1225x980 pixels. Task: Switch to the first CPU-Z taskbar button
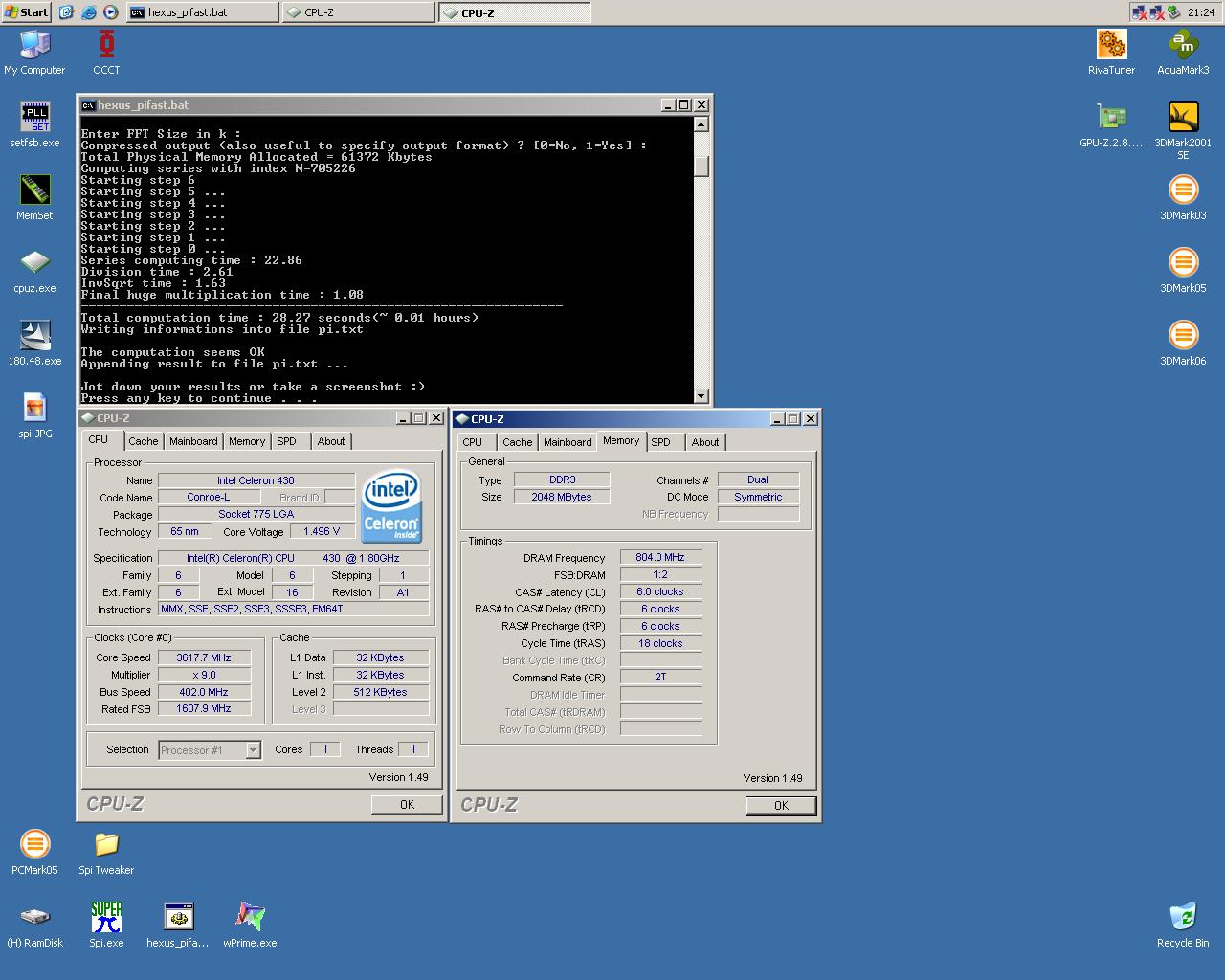[358, 12]
